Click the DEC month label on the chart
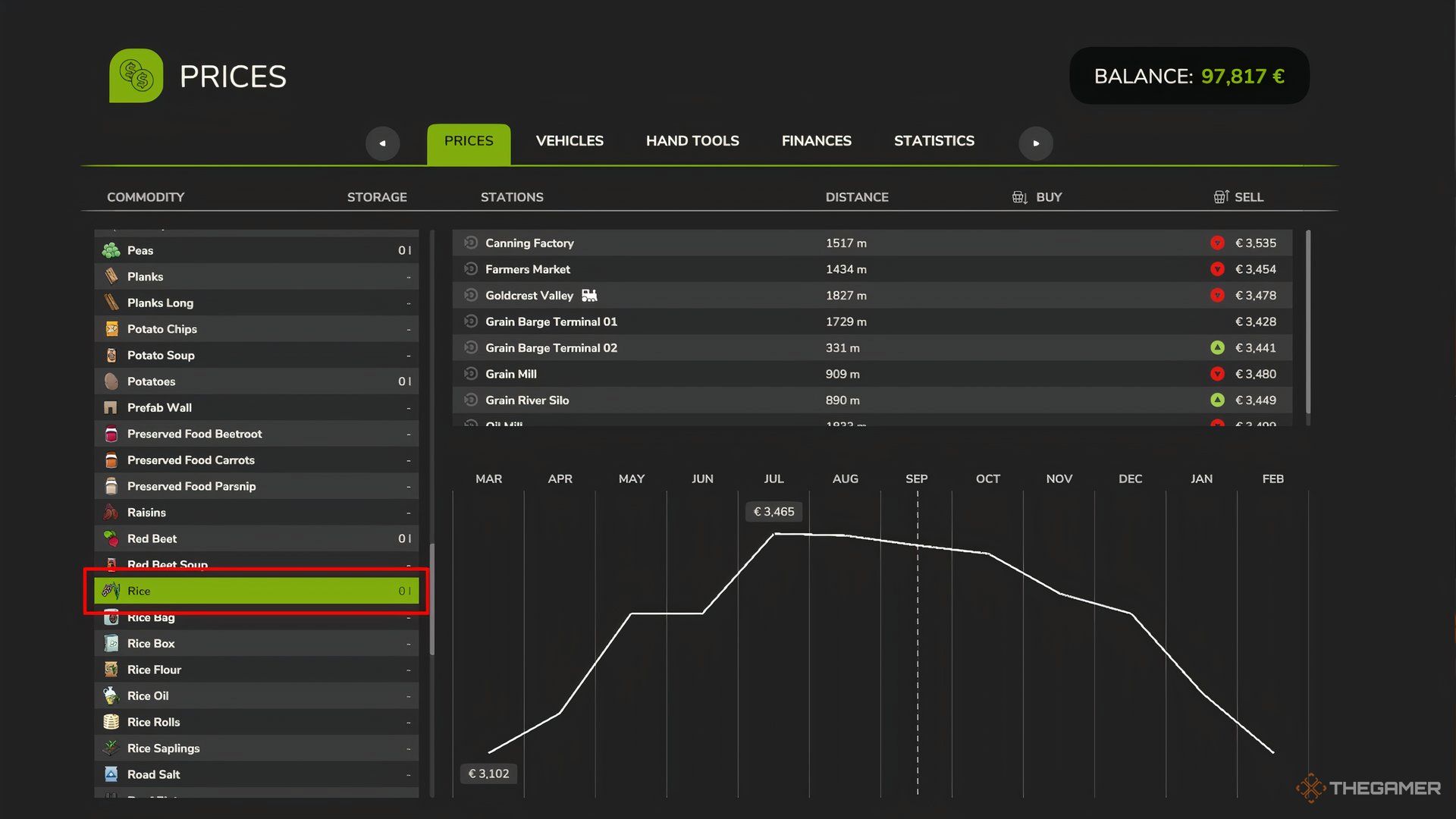Screen dimensions: 1456x819 (1130, 479)
